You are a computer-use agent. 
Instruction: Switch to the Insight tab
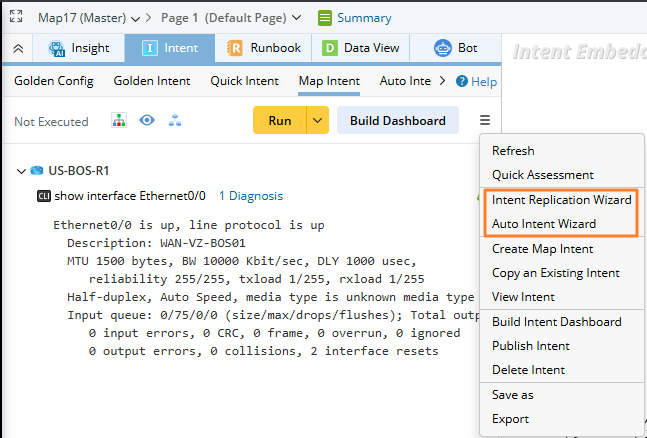point(78,48)
